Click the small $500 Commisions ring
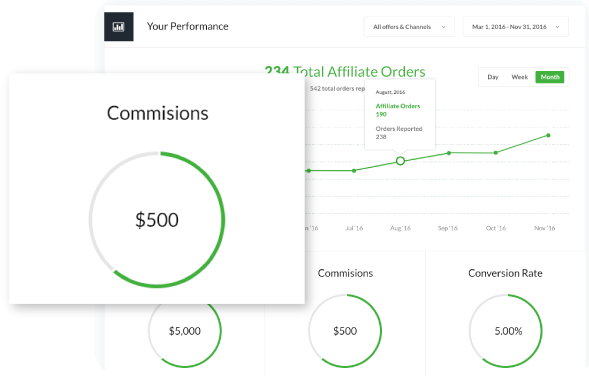This screenshot has width=589, height=376. [x=345, y=331]
